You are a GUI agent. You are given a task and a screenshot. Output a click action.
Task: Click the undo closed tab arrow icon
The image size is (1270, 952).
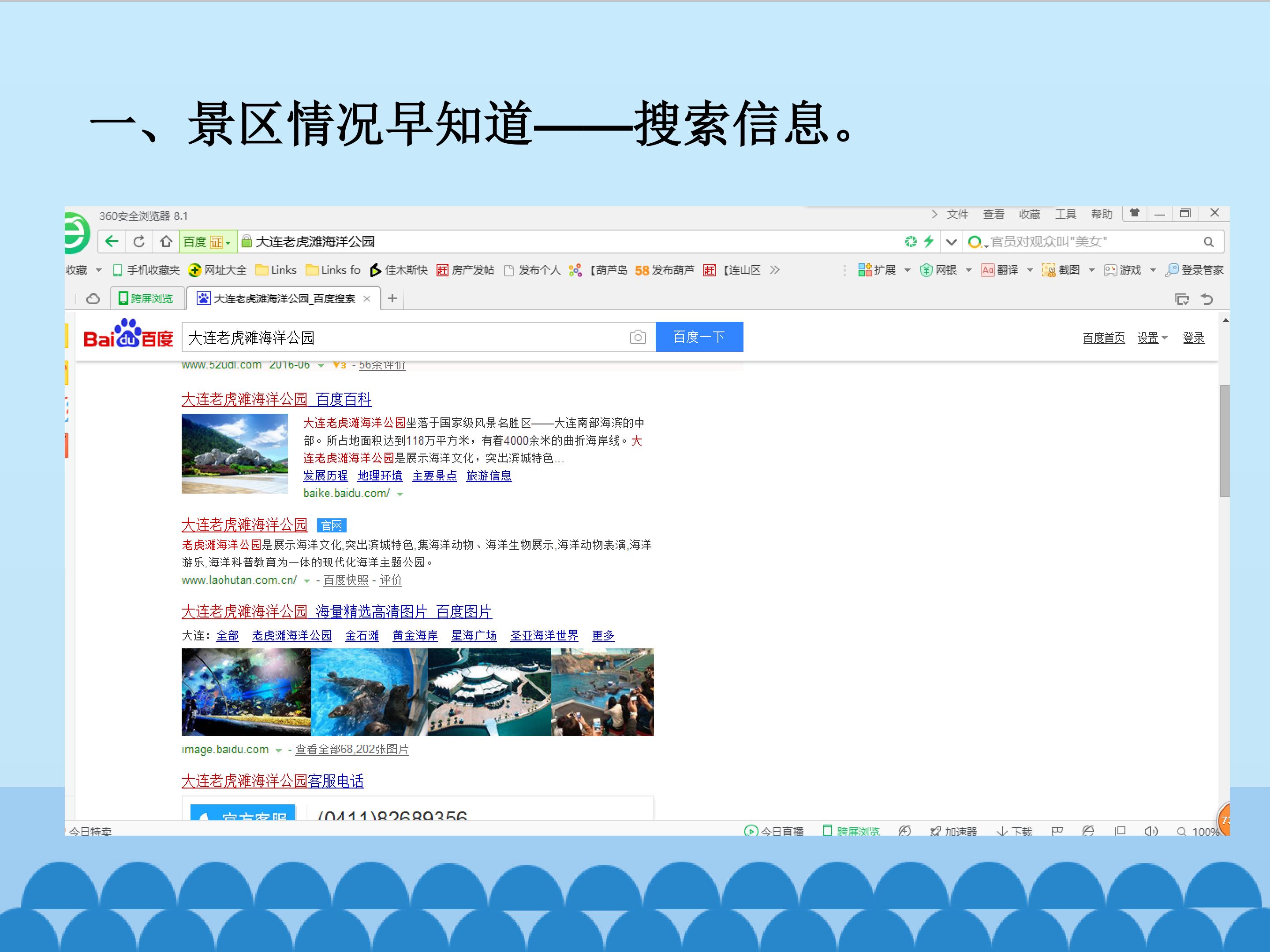[1207, 299]
